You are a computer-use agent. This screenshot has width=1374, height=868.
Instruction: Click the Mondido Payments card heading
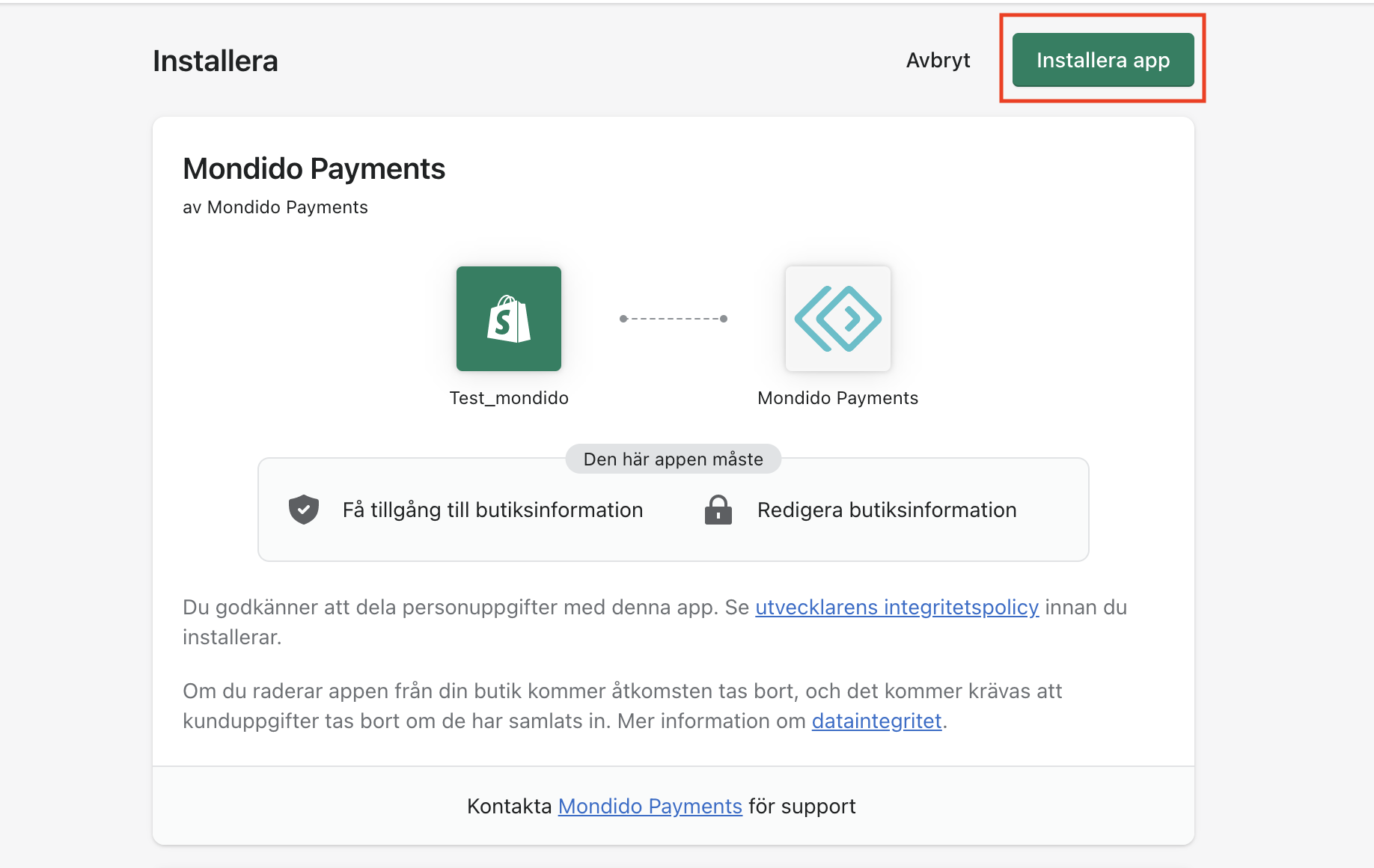(314, 168)
